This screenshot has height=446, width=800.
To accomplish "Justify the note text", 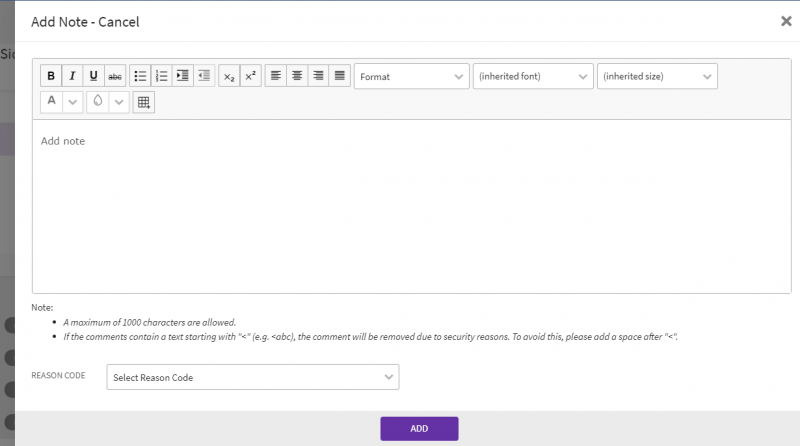I will (340, 76).
